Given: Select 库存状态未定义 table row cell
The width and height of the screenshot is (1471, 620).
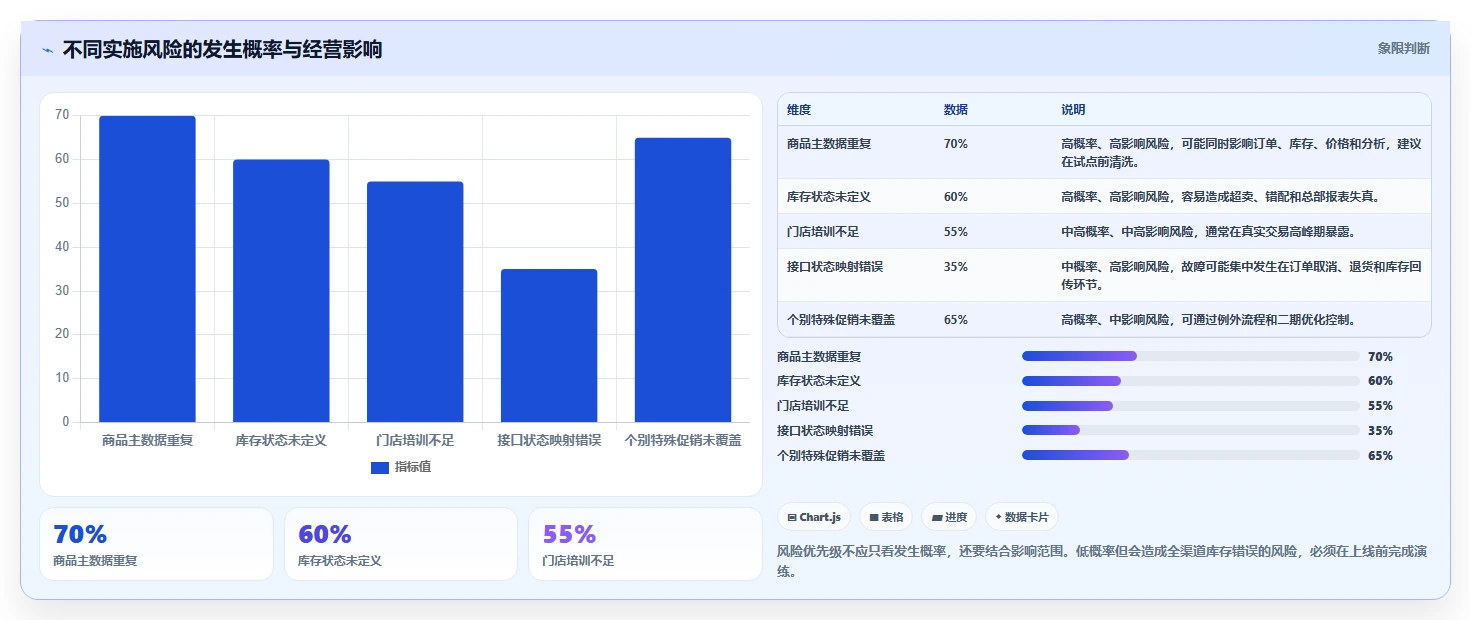Looking at the screenshot, I should point(829,197).
